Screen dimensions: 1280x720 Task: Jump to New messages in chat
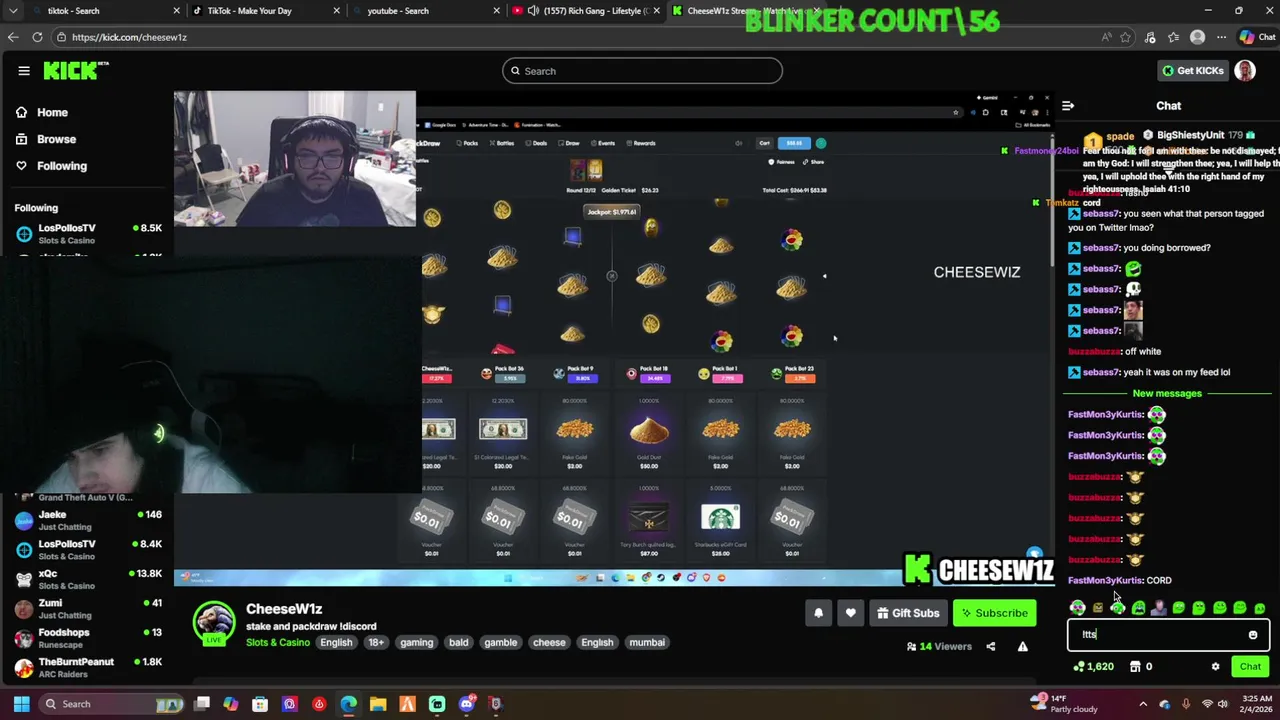click(x=1167, y=394)
